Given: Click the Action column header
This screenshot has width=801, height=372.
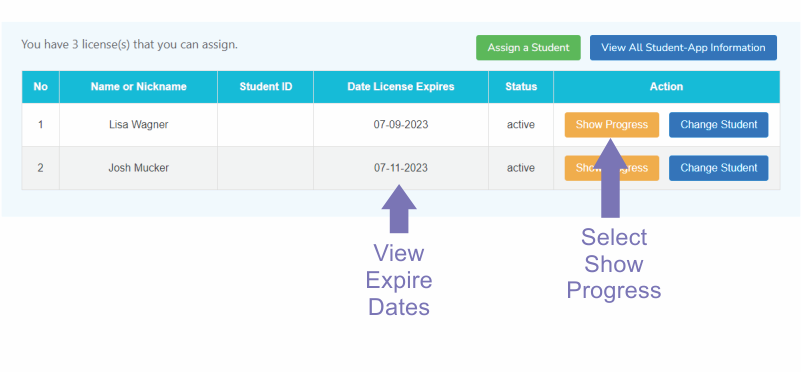Looking at the screenshot, I should (x=667, y=87).
